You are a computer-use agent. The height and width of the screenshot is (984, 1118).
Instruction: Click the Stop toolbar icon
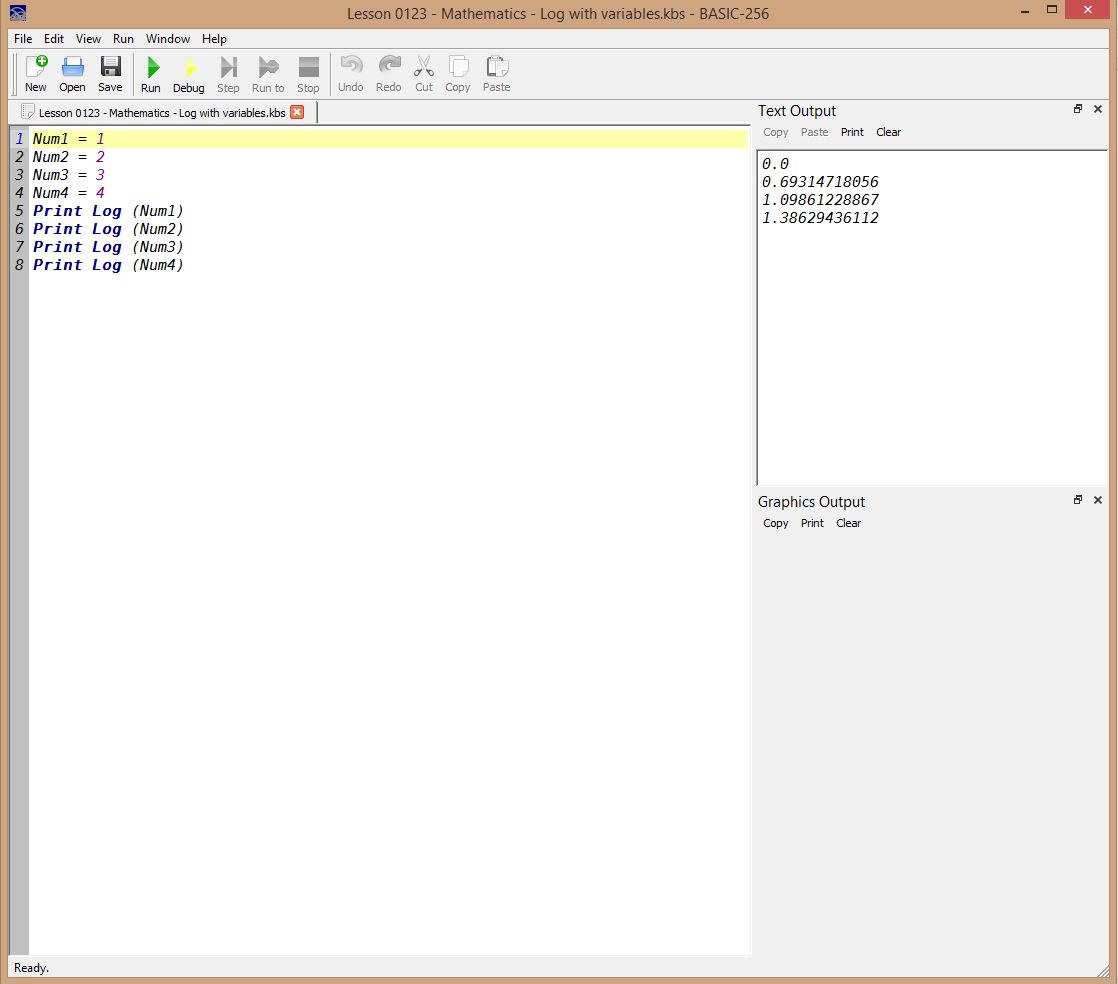(x=308, y=74)
